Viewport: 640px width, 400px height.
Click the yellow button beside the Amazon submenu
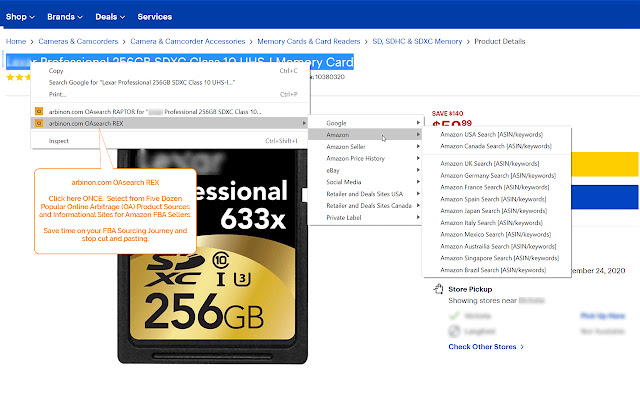[605, 164]
